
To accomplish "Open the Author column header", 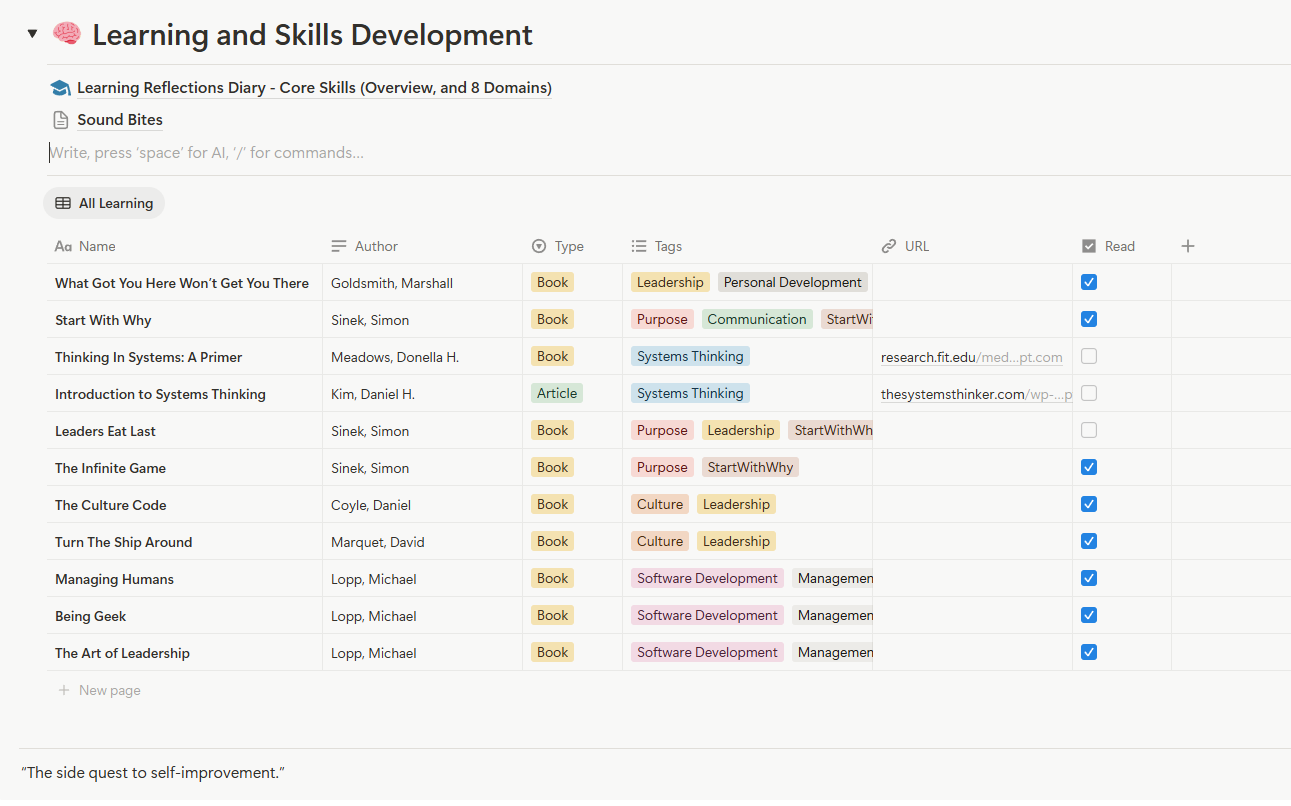I will coord(376,246).
